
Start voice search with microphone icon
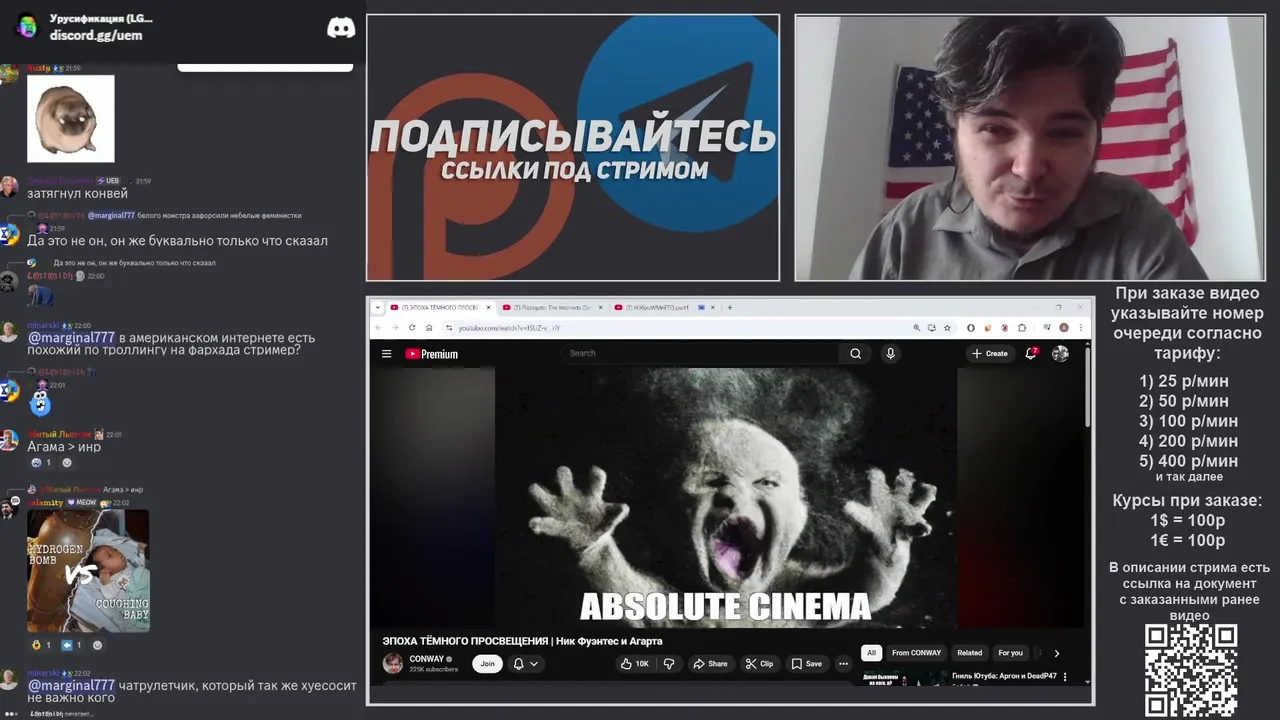[890, 353]
